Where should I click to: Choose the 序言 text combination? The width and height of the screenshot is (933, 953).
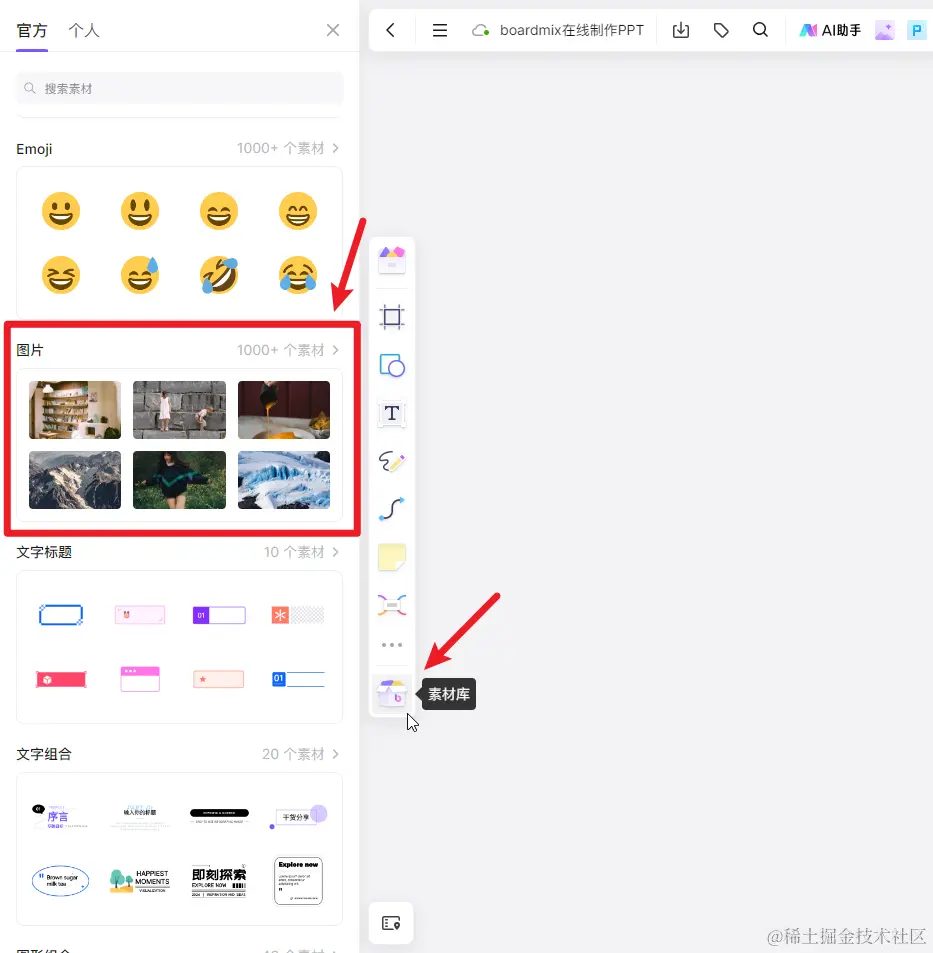tap(61, 816)
